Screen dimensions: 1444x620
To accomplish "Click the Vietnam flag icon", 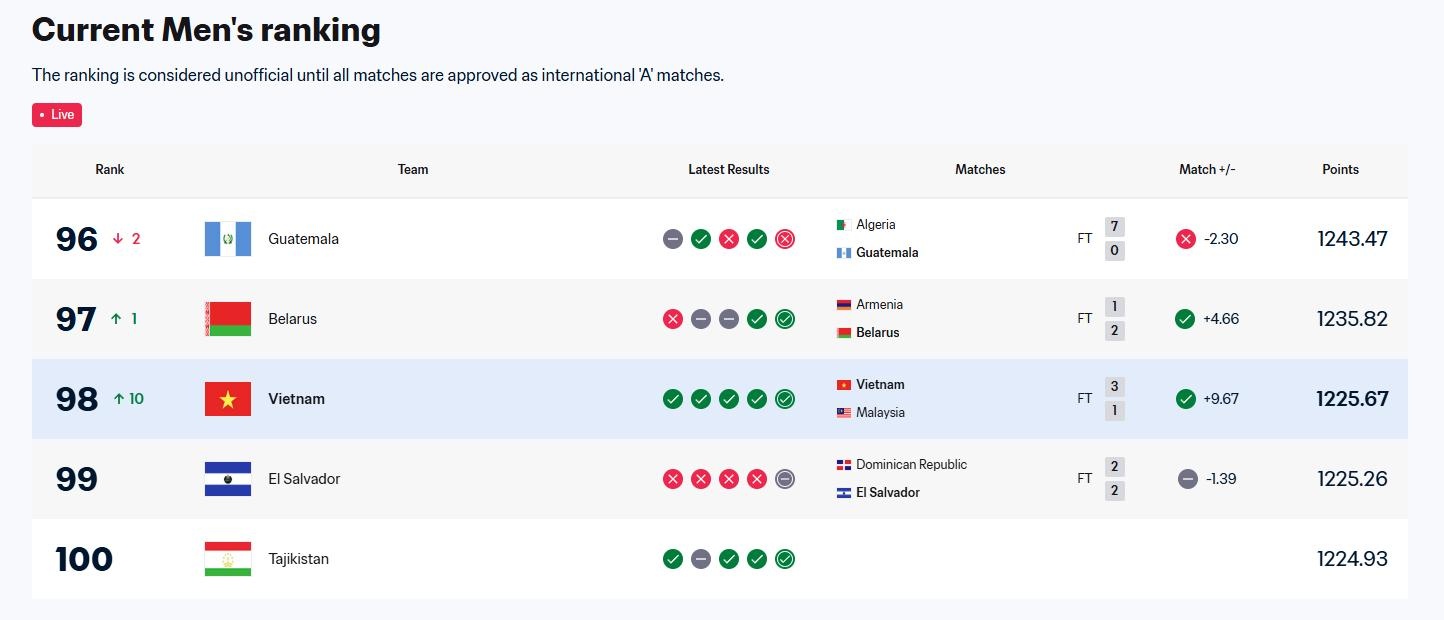I will pos(228,399).
